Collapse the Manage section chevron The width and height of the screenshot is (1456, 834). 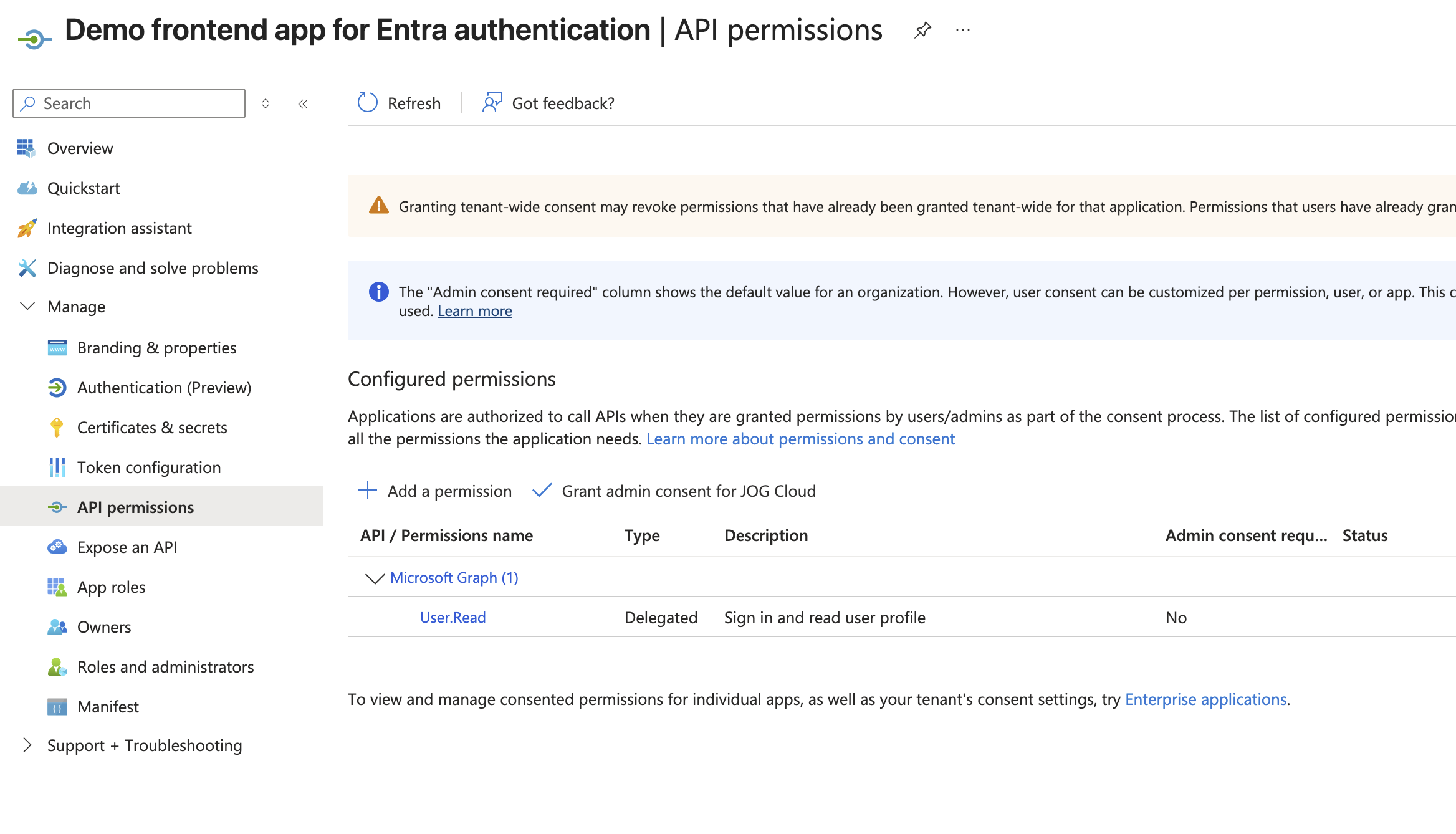click(x=27, y=306)
